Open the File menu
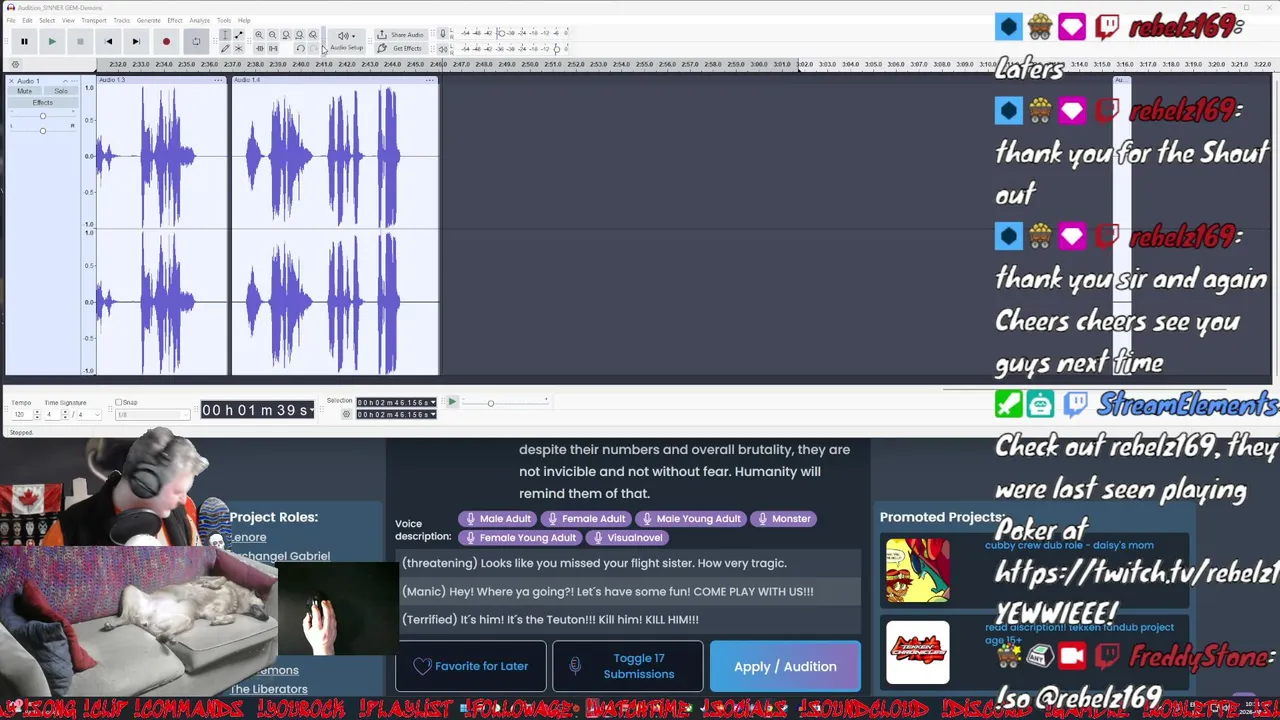Screen dimensions: 1280x720 pyautogui.click(x=11, y=20)
